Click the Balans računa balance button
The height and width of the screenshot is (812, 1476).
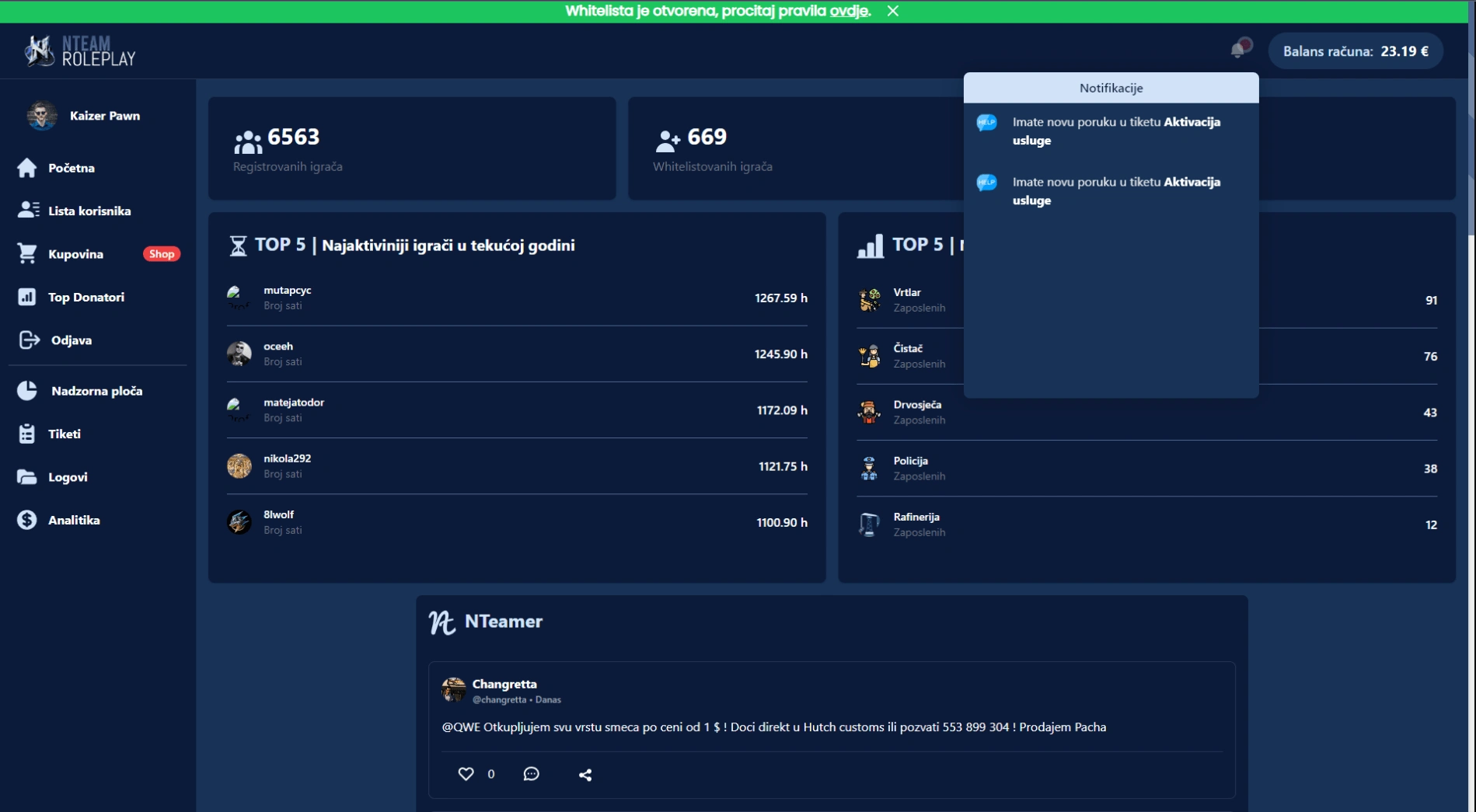(x=1356, y=51)
